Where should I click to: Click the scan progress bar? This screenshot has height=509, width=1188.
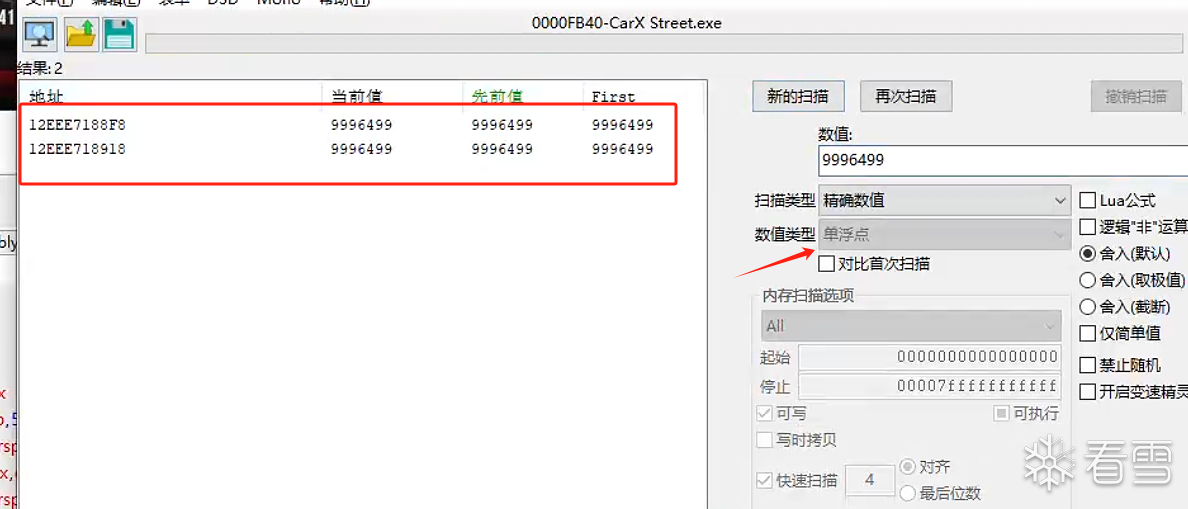point(666,43)
